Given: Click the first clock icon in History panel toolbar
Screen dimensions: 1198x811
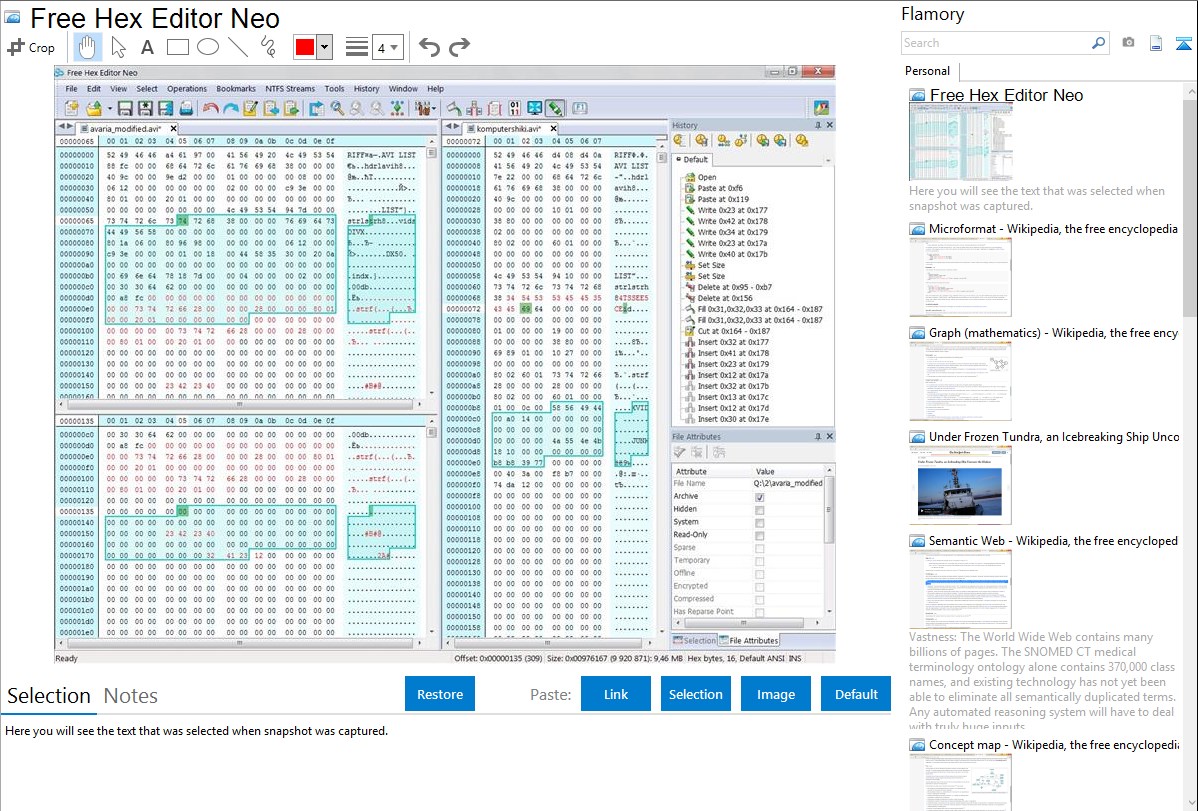Looking at the screenshot, I should click(x=679, y=141).
